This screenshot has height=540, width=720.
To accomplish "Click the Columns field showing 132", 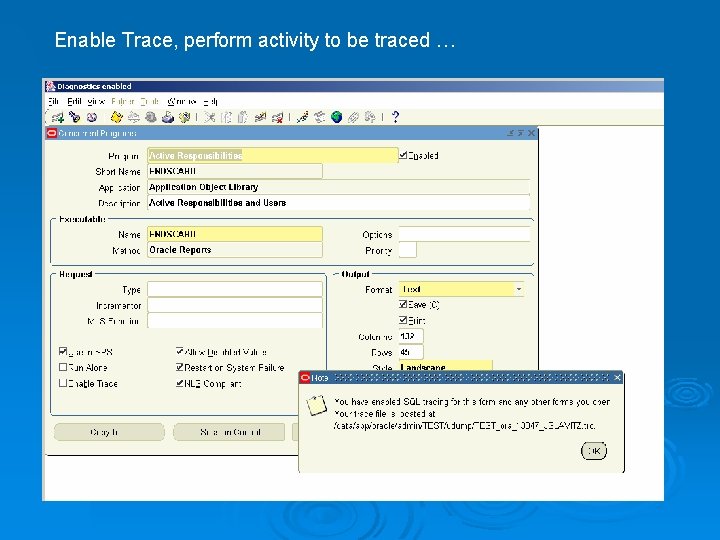I will click(411, 336).
